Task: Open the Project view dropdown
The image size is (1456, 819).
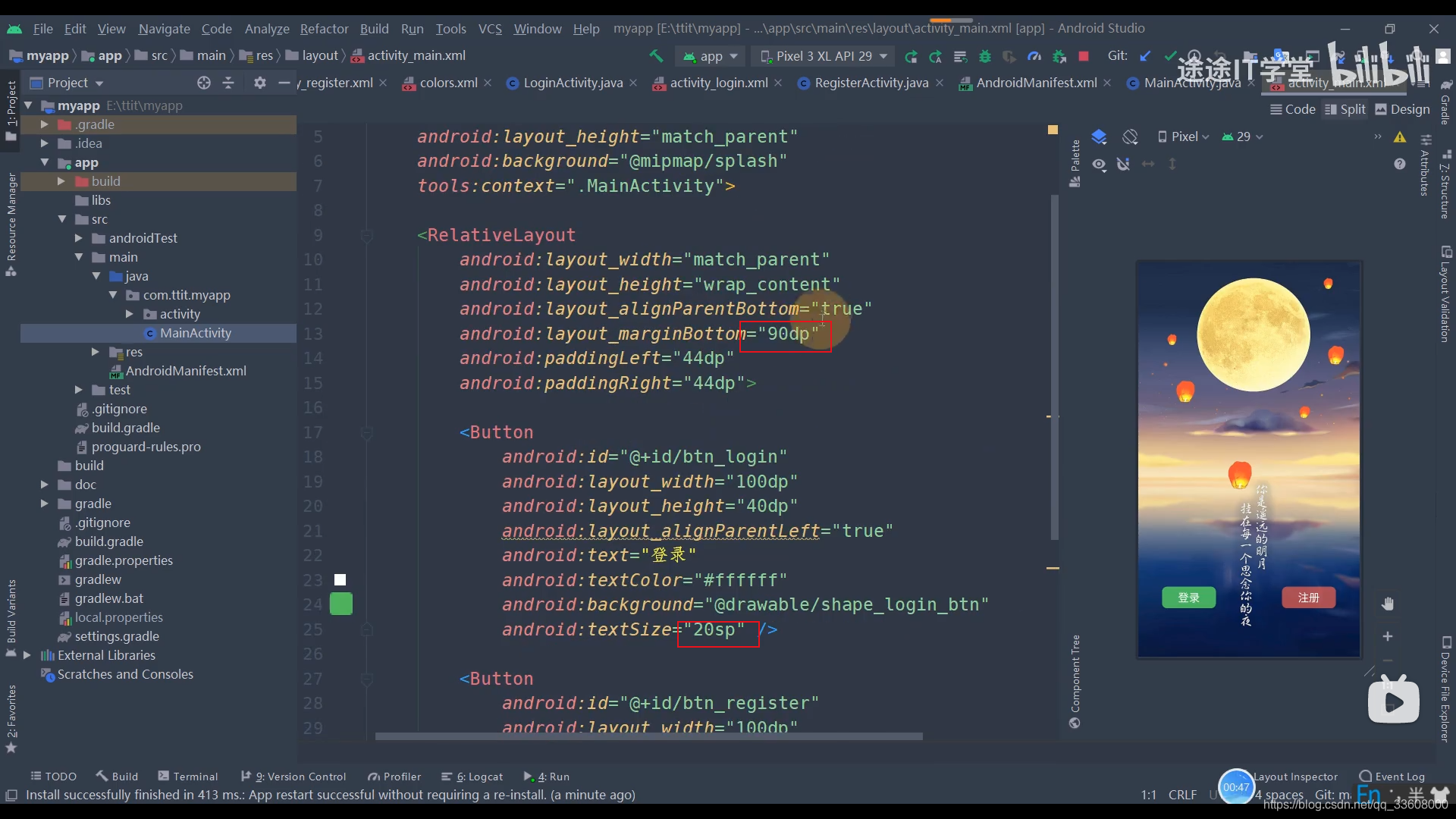Action: (x=67, y=83)
